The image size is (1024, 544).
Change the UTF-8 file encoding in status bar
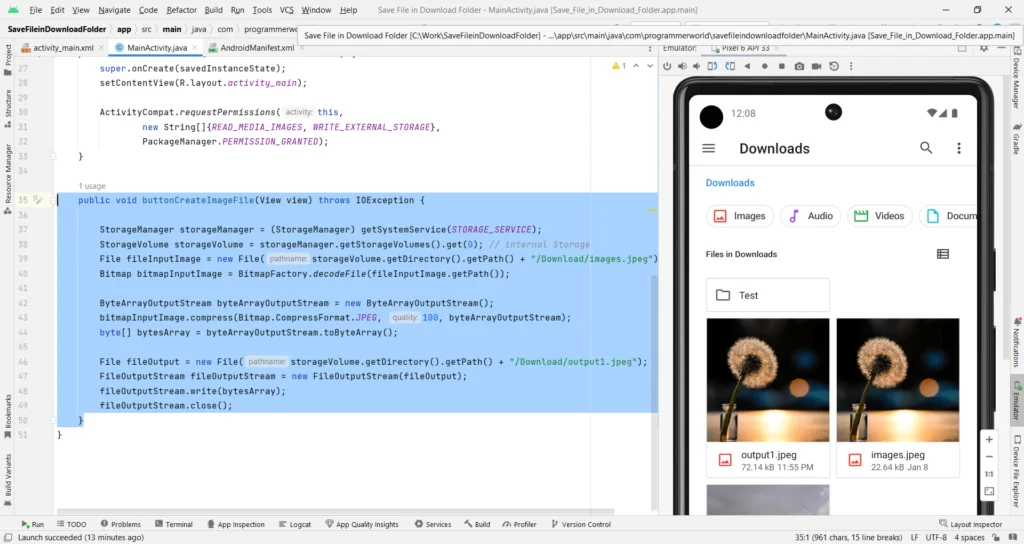936,537
